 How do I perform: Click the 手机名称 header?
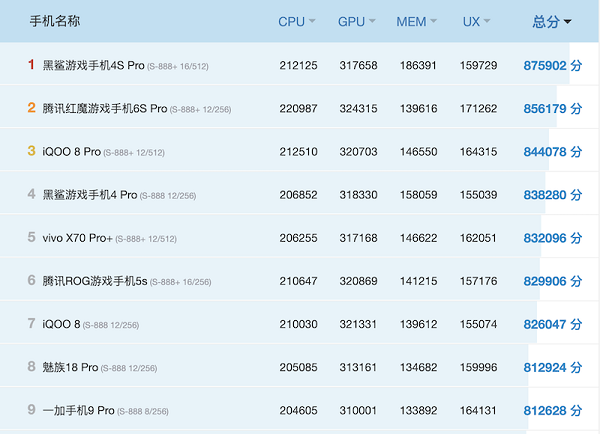coord(55,21)
